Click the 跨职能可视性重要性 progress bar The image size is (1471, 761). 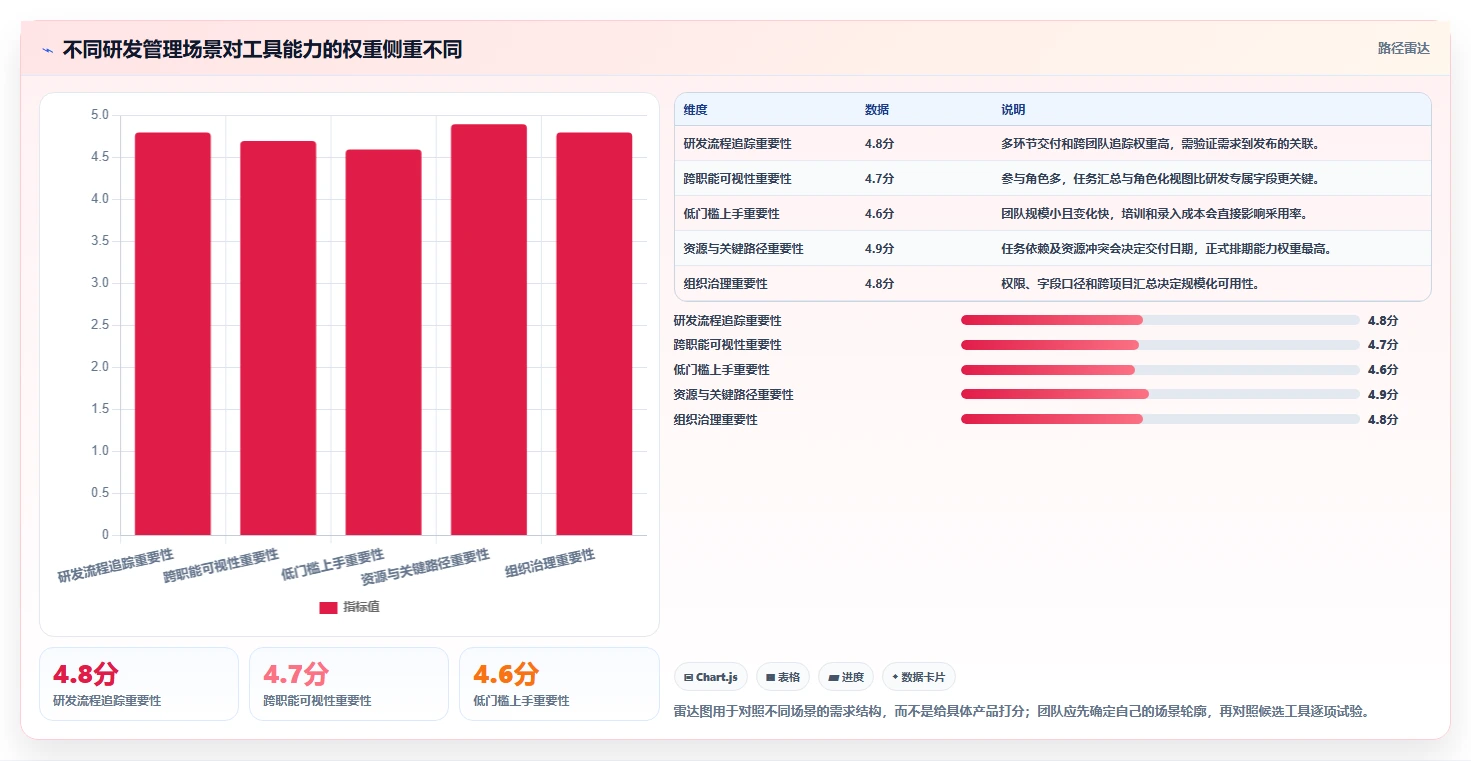pyautogui.click(x=1160, y=345)
